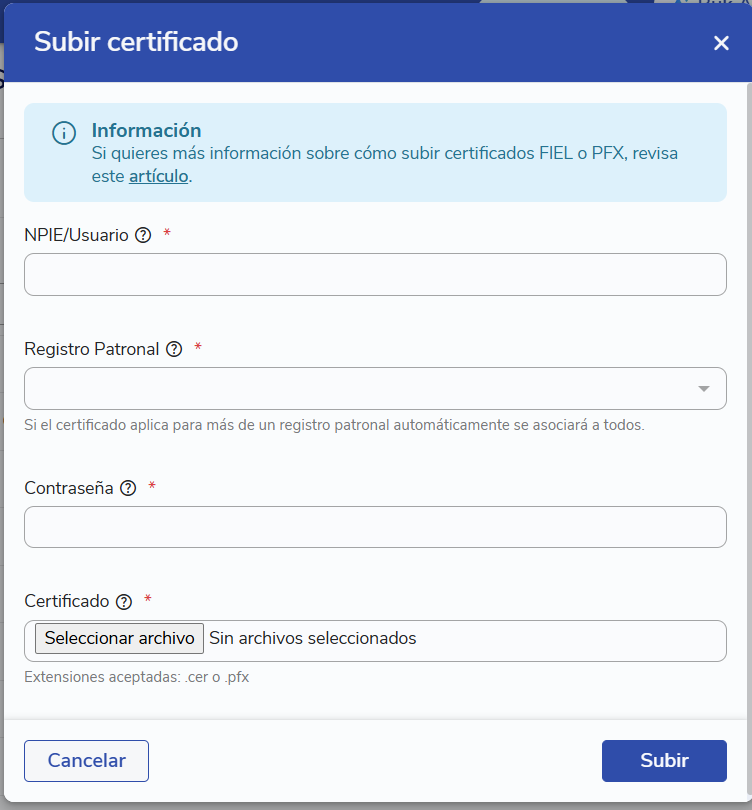
Task: Close the Subir certificado dialog
Action: 721,42
